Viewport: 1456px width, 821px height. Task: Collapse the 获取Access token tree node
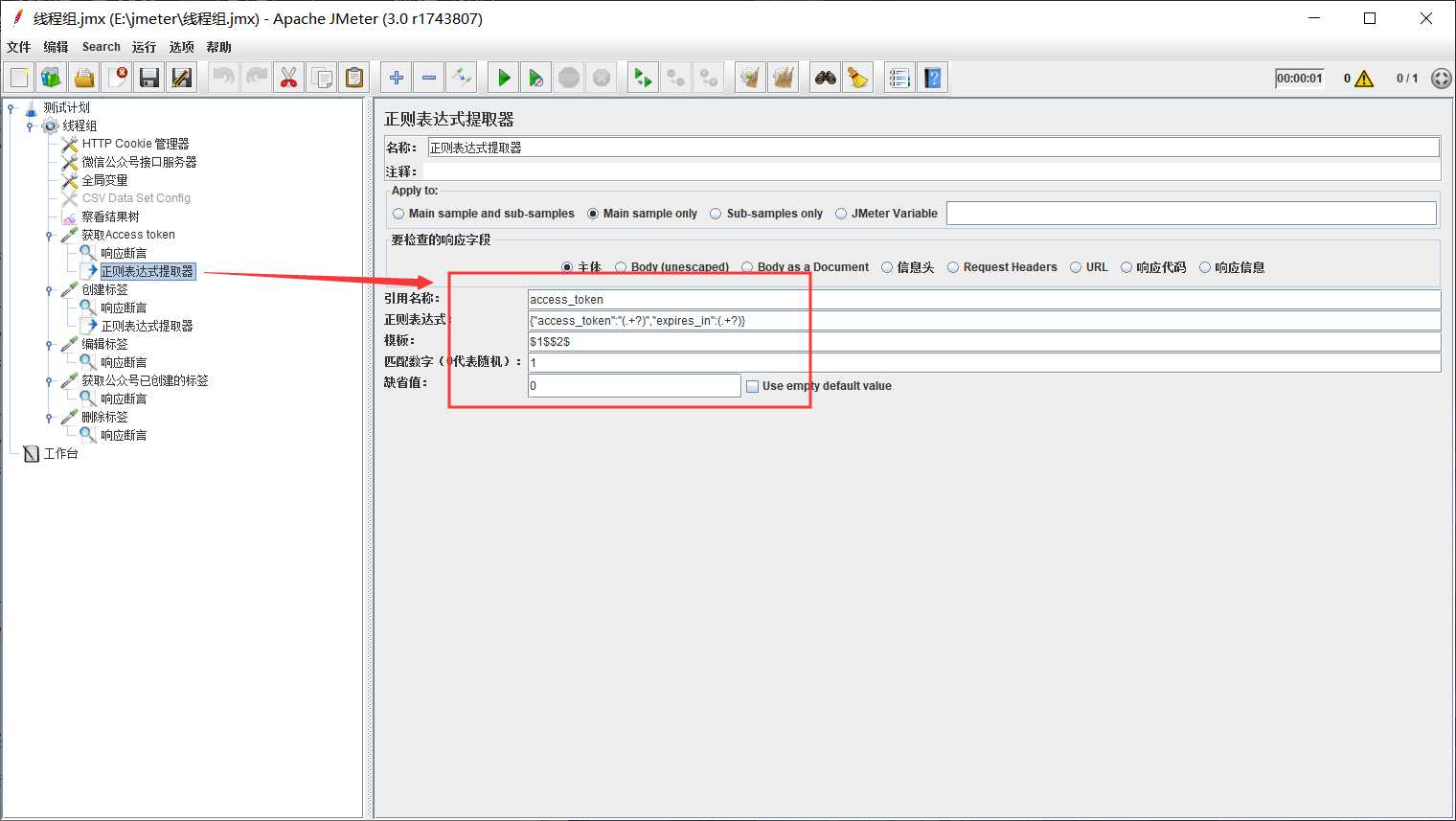[49, 236]
